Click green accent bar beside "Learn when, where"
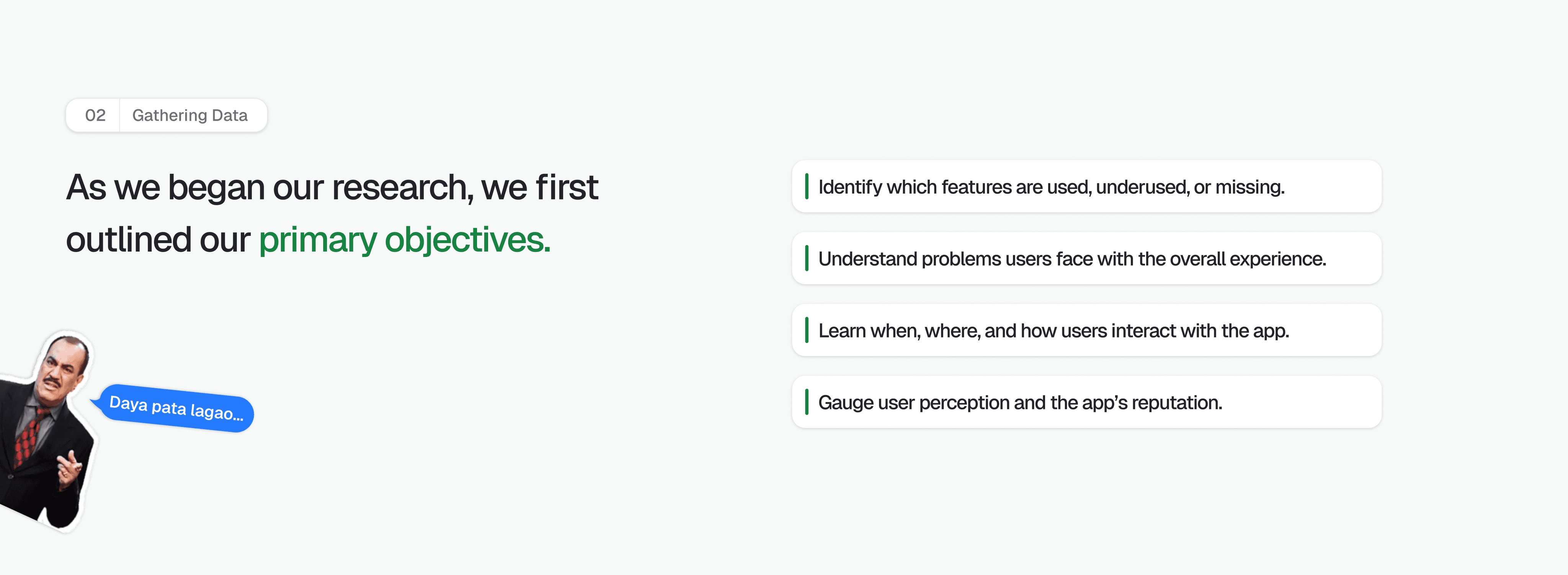The image size is (1568, 575). [x=807, y=330]
